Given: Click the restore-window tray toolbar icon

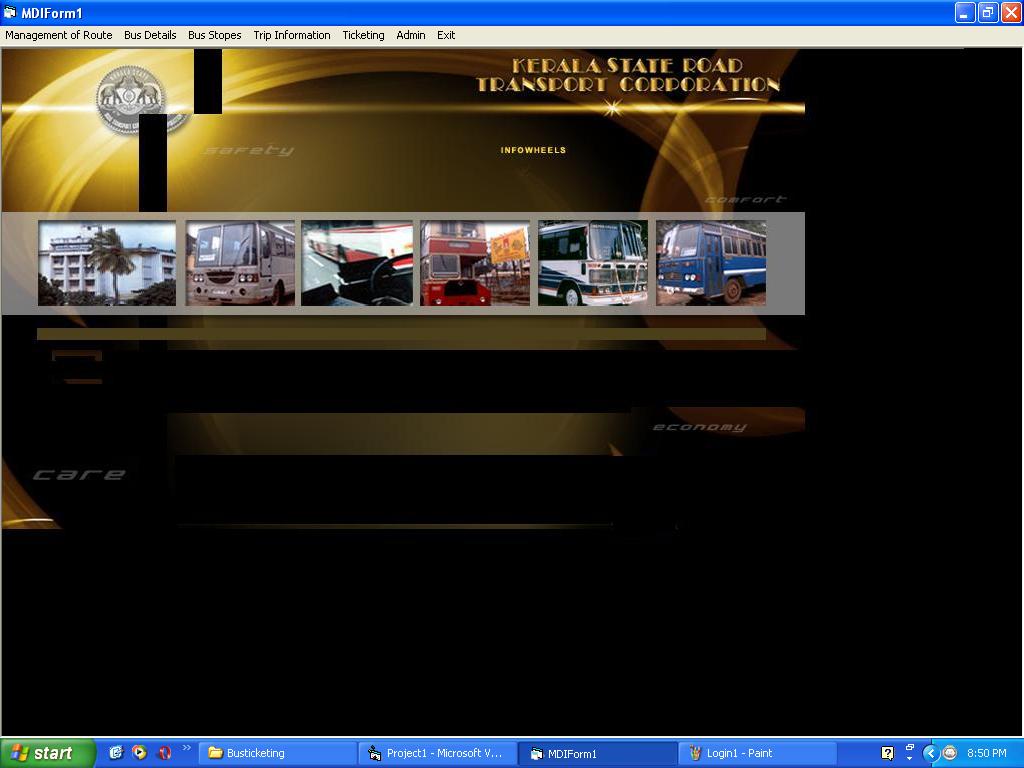Looking at the screenshot, I should (910, 747).
